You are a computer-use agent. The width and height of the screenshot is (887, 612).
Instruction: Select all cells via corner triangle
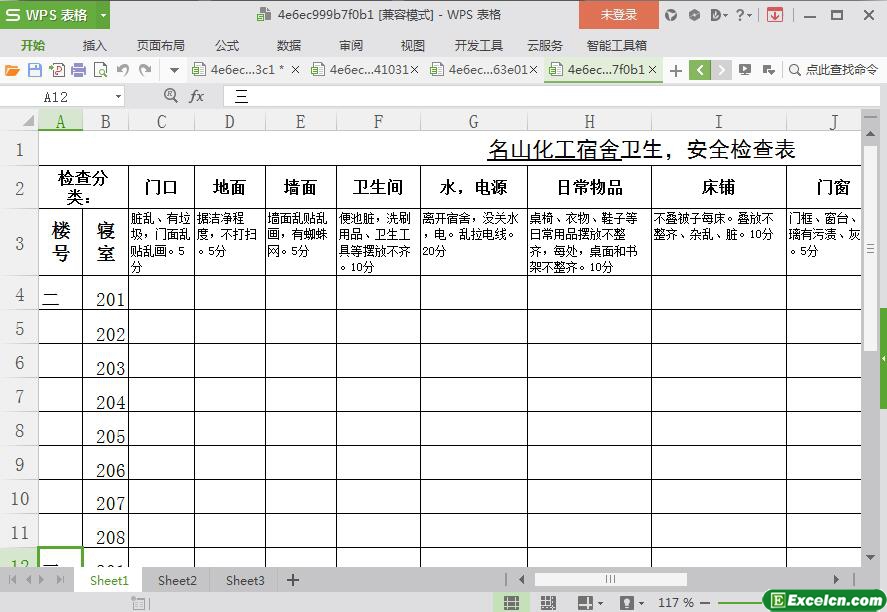pos(27,120)
